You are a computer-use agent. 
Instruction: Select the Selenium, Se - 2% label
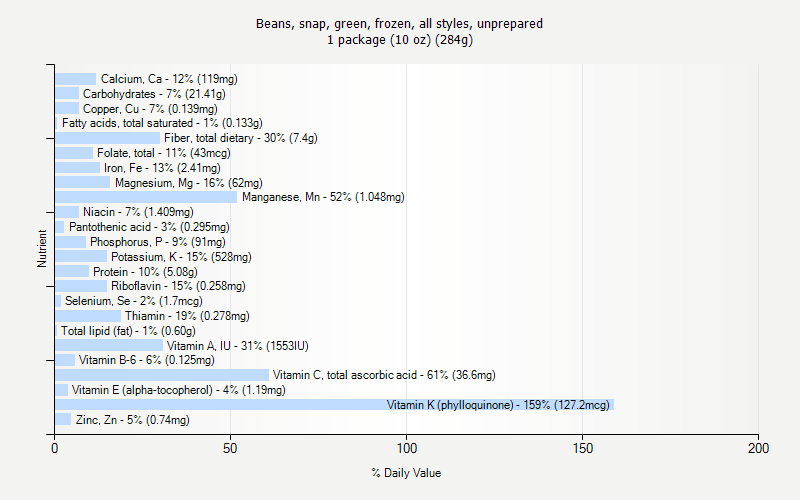[x=134, y=301]
